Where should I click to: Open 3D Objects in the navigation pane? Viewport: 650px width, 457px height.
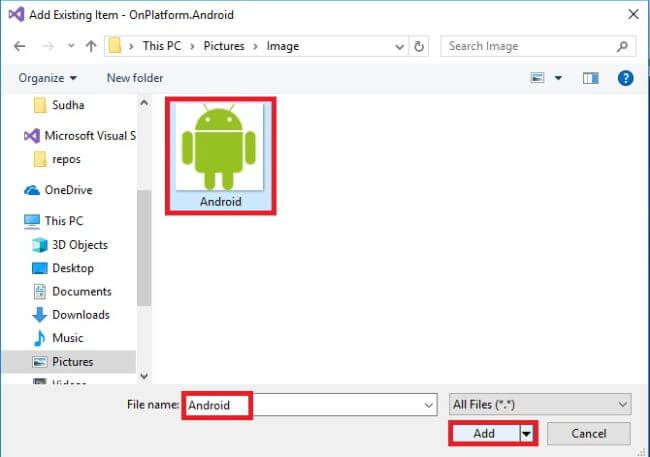(x=70, y=245)
